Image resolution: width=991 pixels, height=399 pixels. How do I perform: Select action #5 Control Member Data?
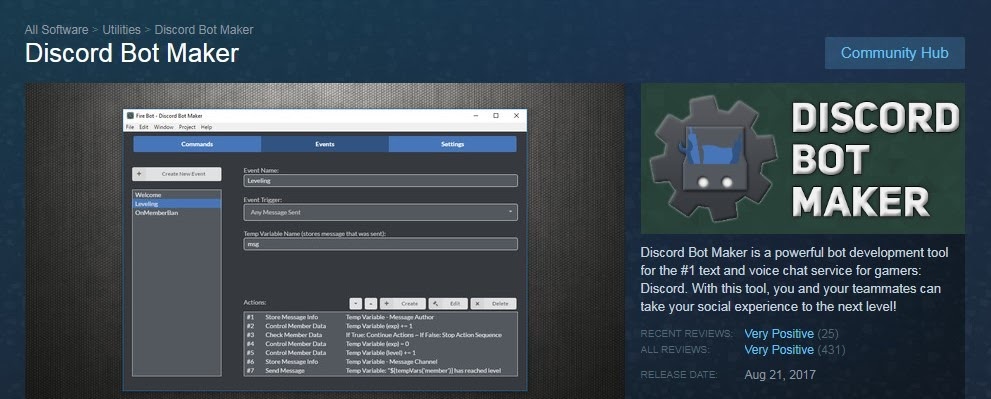pos(380,352)
